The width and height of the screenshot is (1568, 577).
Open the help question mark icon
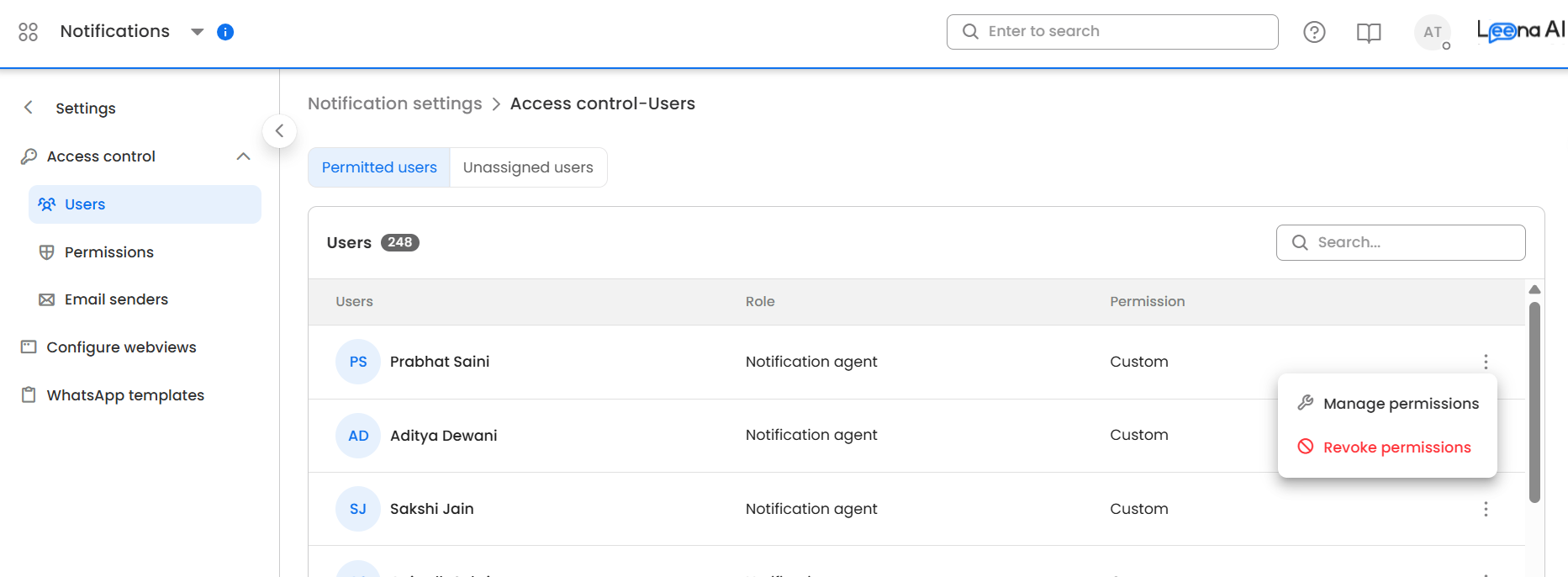[x=1314, y=32]
